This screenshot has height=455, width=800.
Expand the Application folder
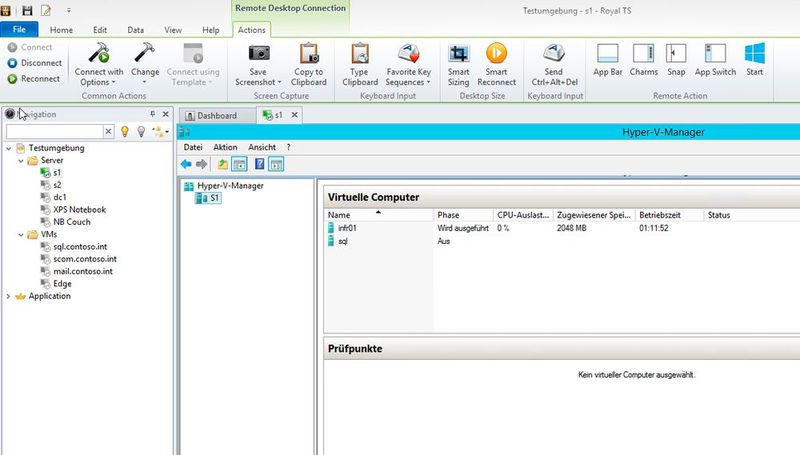coord(8,296)
